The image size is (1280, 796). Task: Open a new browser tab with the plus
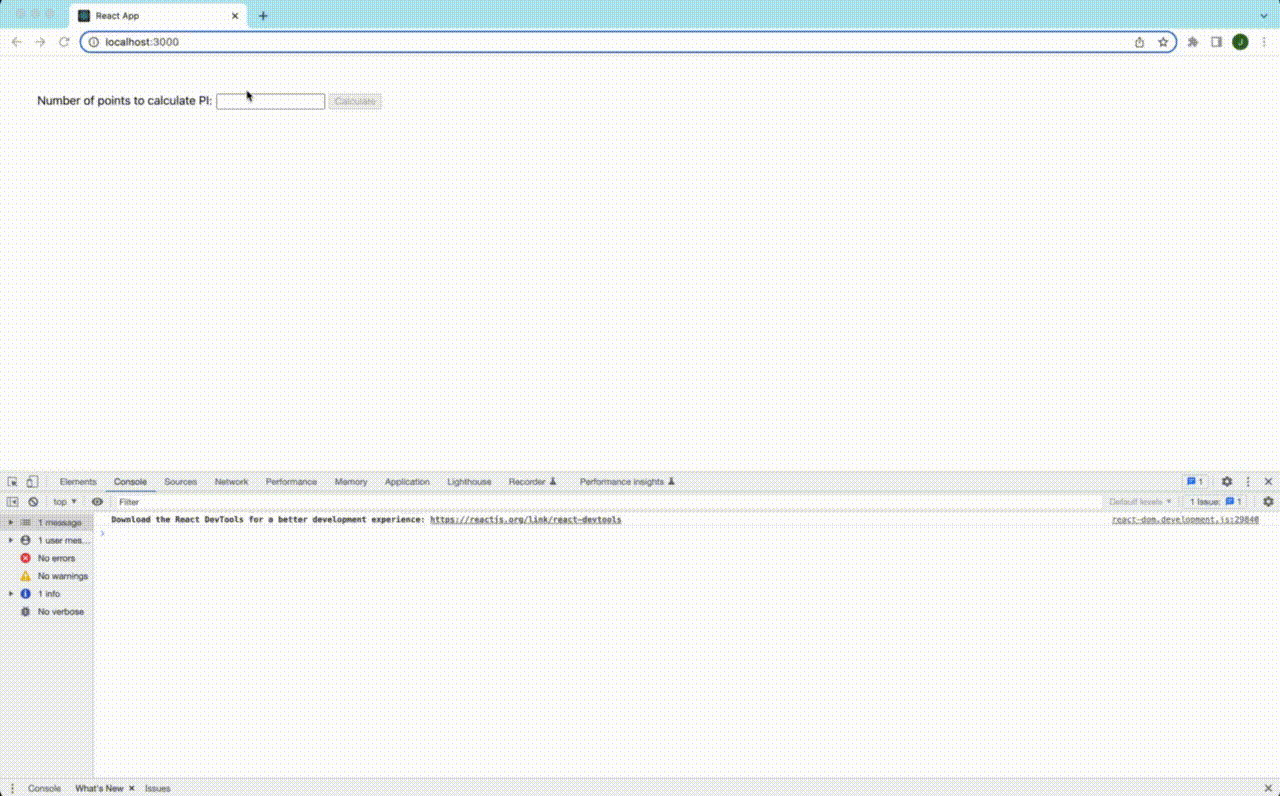click(263, 16)
